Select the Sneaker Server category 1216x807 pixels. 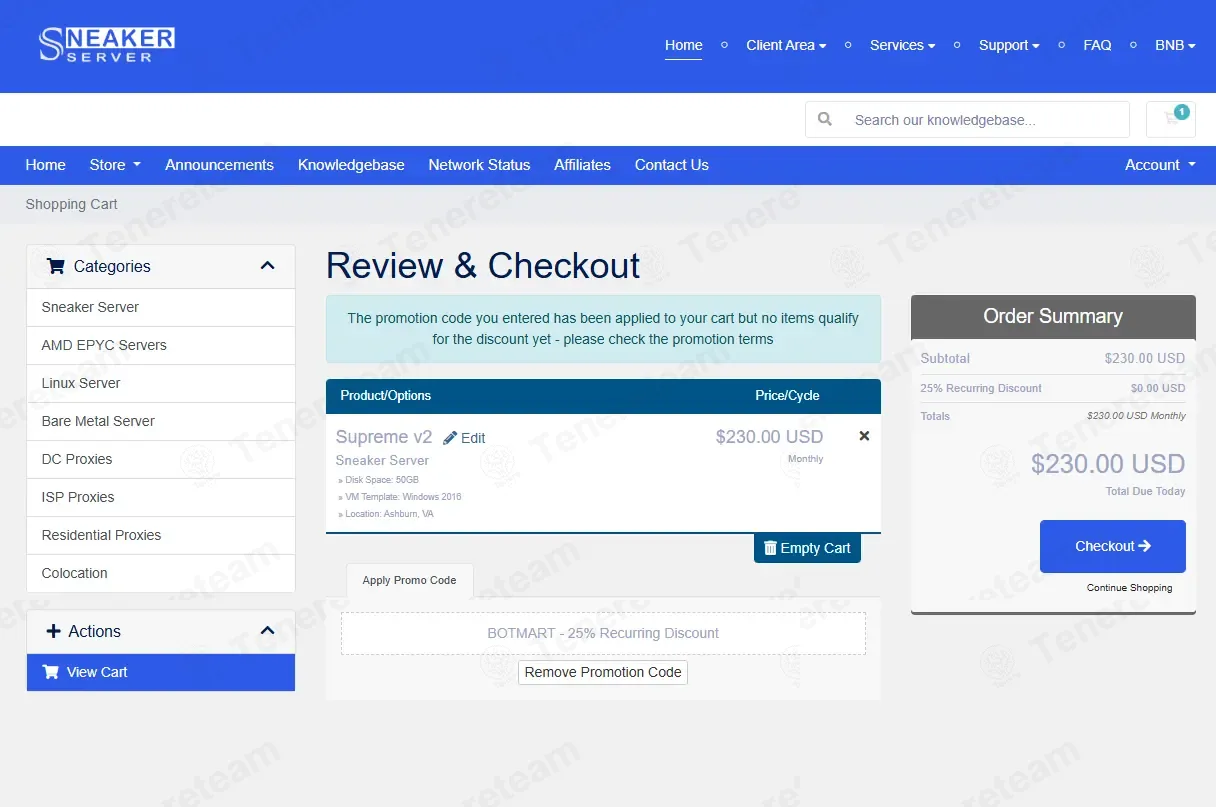[x=161, y=307]
